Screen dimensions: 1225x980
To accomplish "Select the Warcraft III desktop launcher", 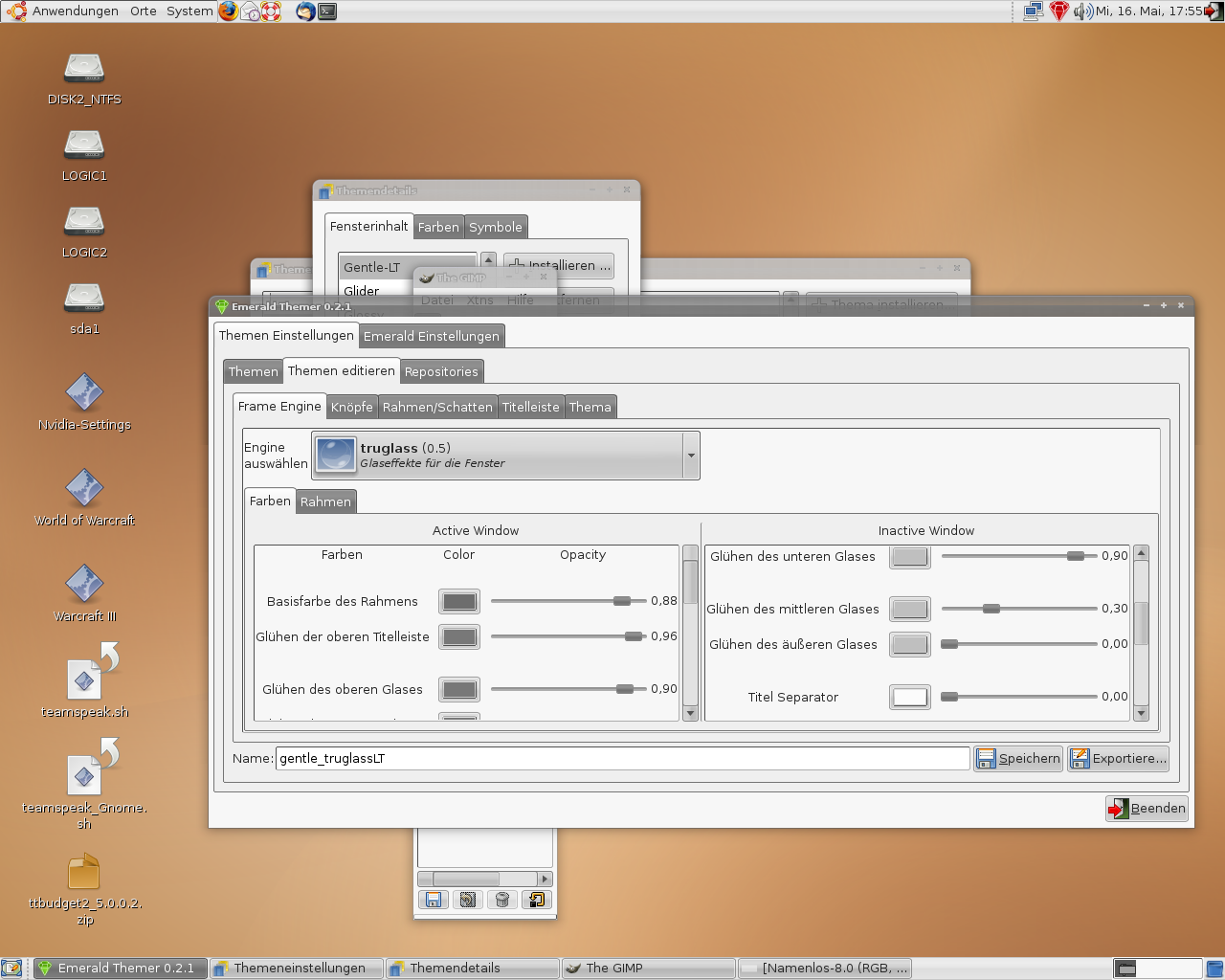I will (84, 585).
